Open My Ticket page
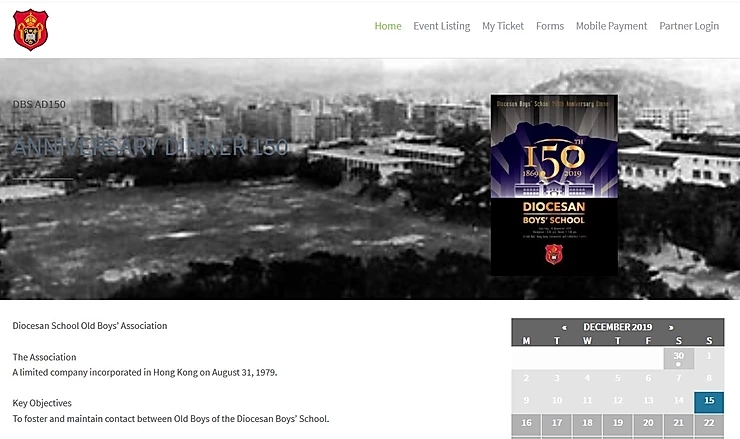The width and height of the screenshot is (740, 439). pos(503,26)
